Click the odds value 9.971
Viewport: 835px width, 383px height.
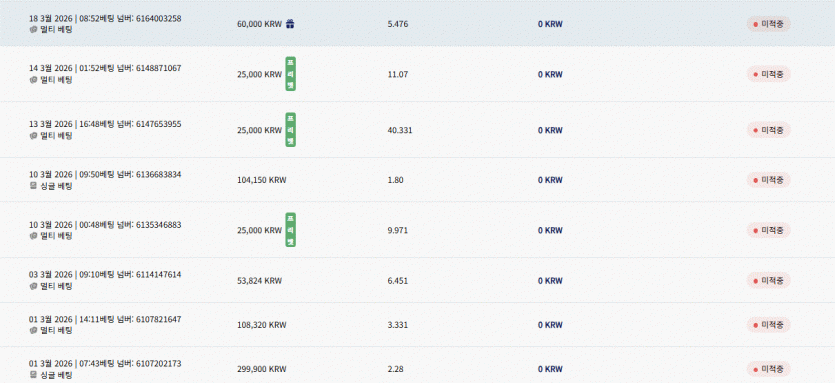point(398,230)
